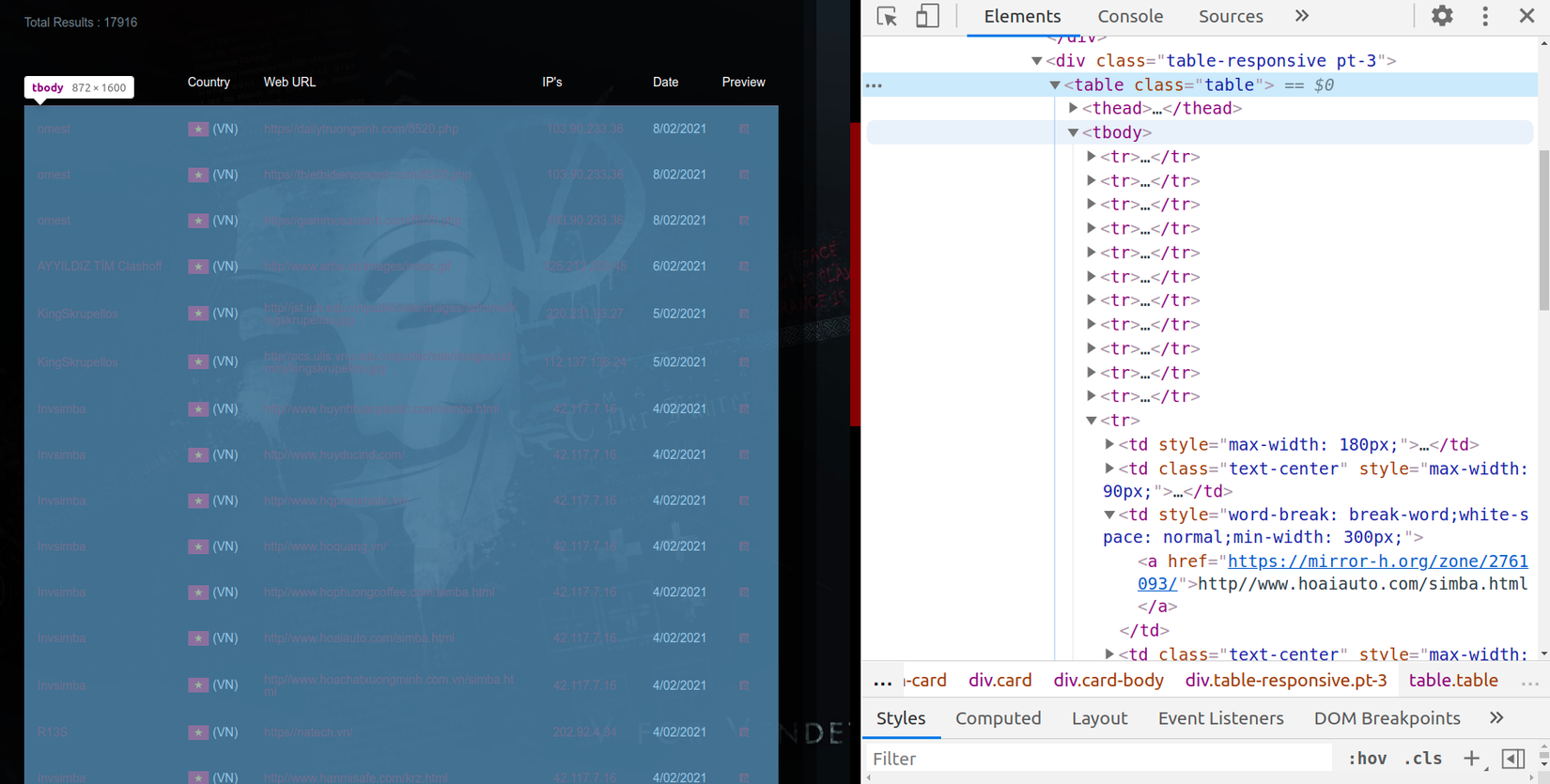This screenshot has width=1550, height=784.
Task: Toggle the .cls element classes panel
Action: [x=1423, y=759]
